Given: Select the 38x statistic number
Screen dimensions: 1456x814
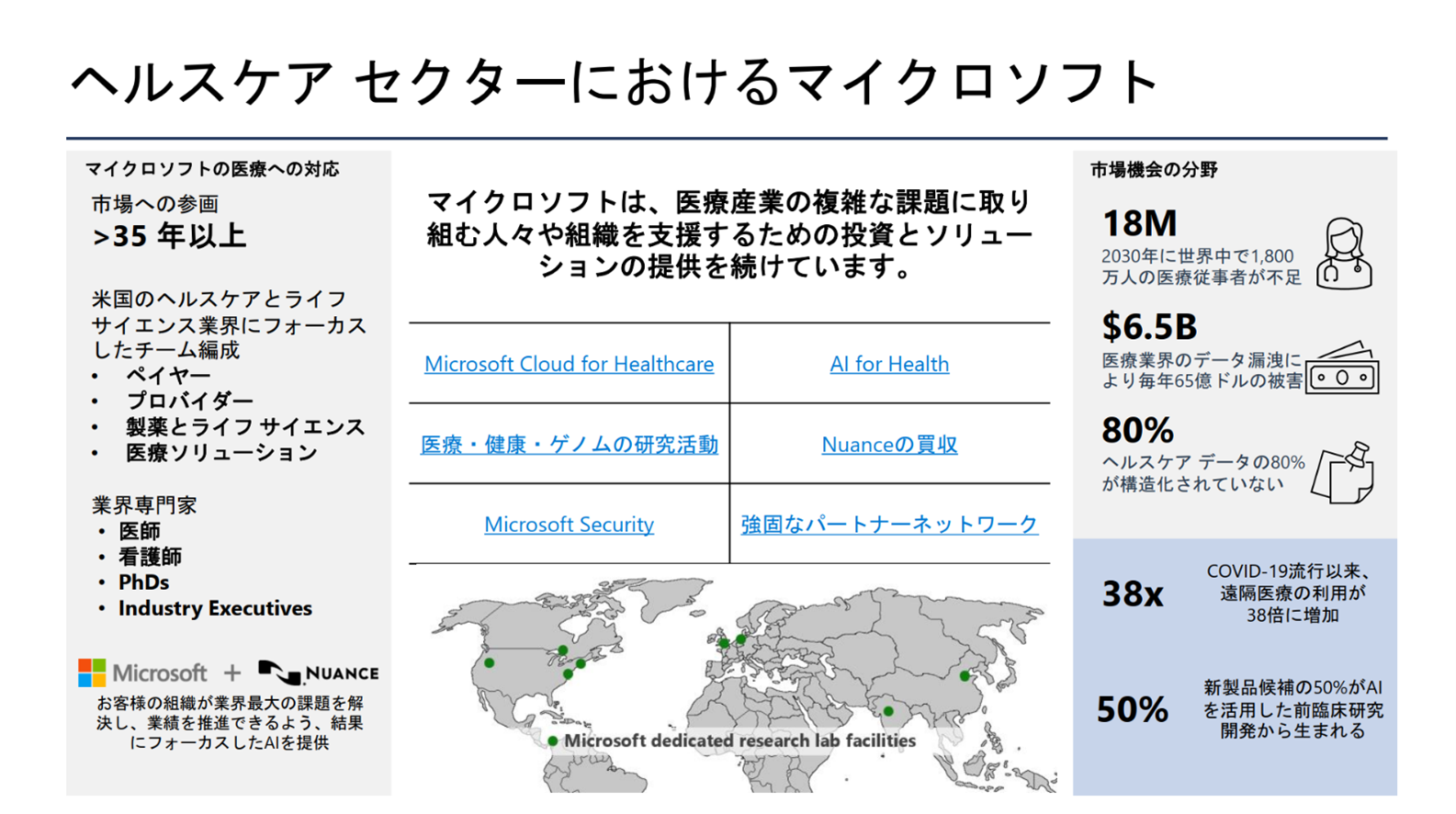Looking at the screenshot, I should click(1133, 594).
